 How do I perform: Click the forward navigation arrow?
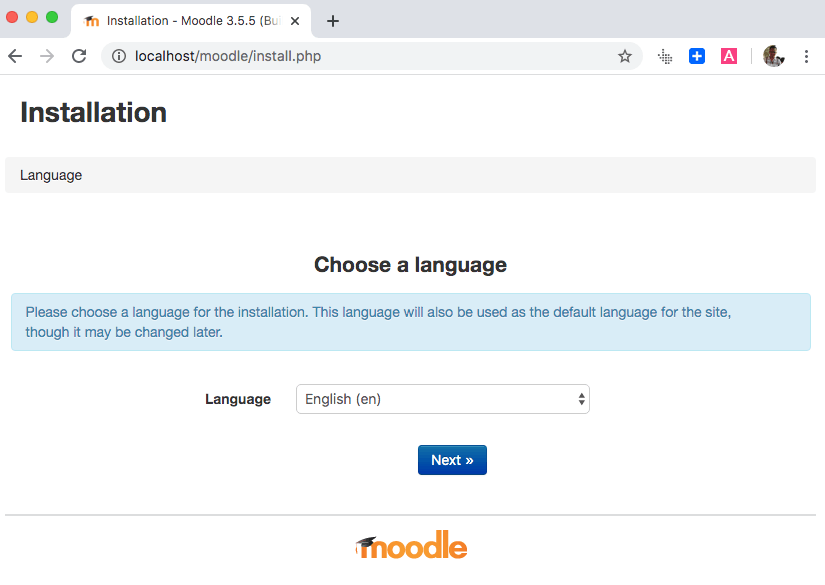tap(47, 56)
